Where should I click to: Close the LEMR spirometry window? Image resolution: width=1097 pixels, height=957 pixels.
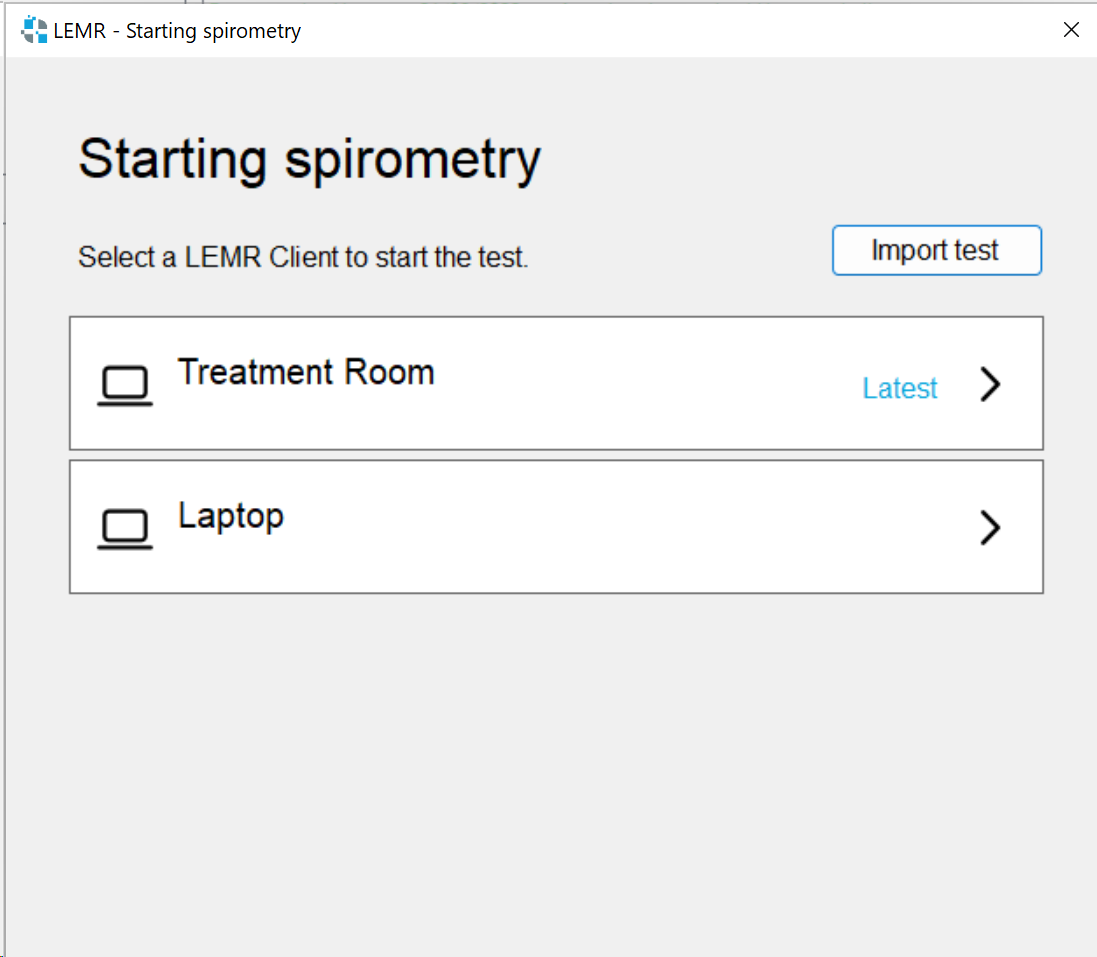[1071, 30]
